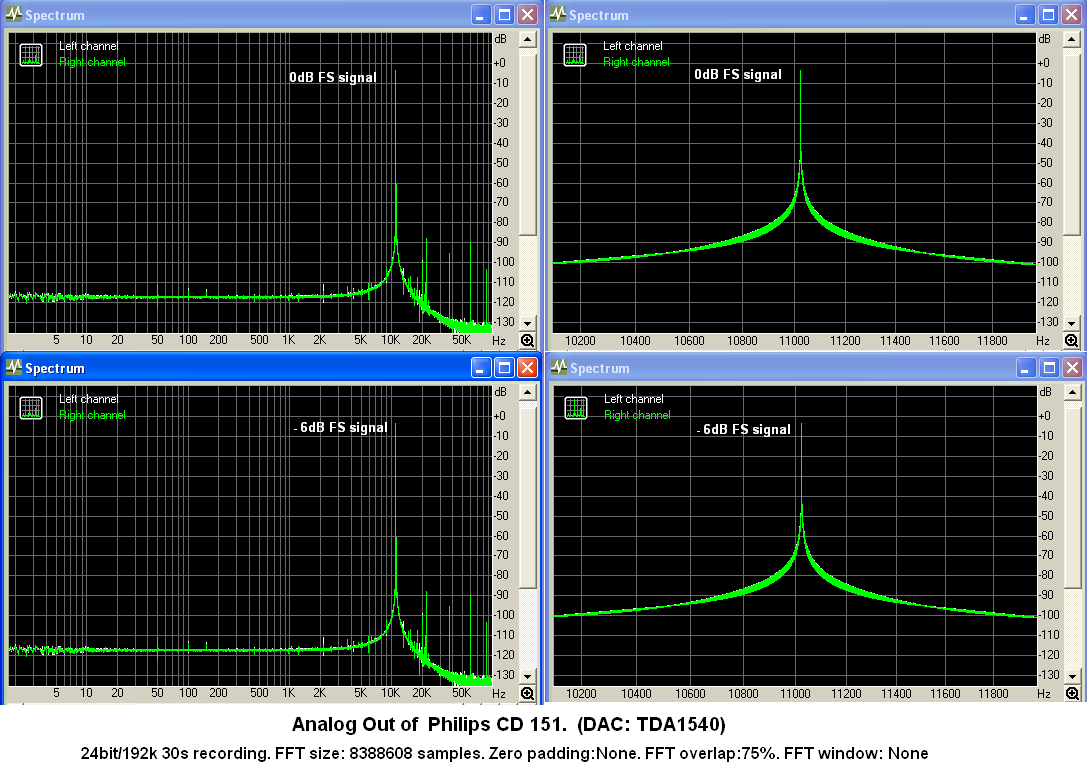Click '0dB FS signal' annotation in top-right zoomed window
1087x778 pixels.
point(738,75)
